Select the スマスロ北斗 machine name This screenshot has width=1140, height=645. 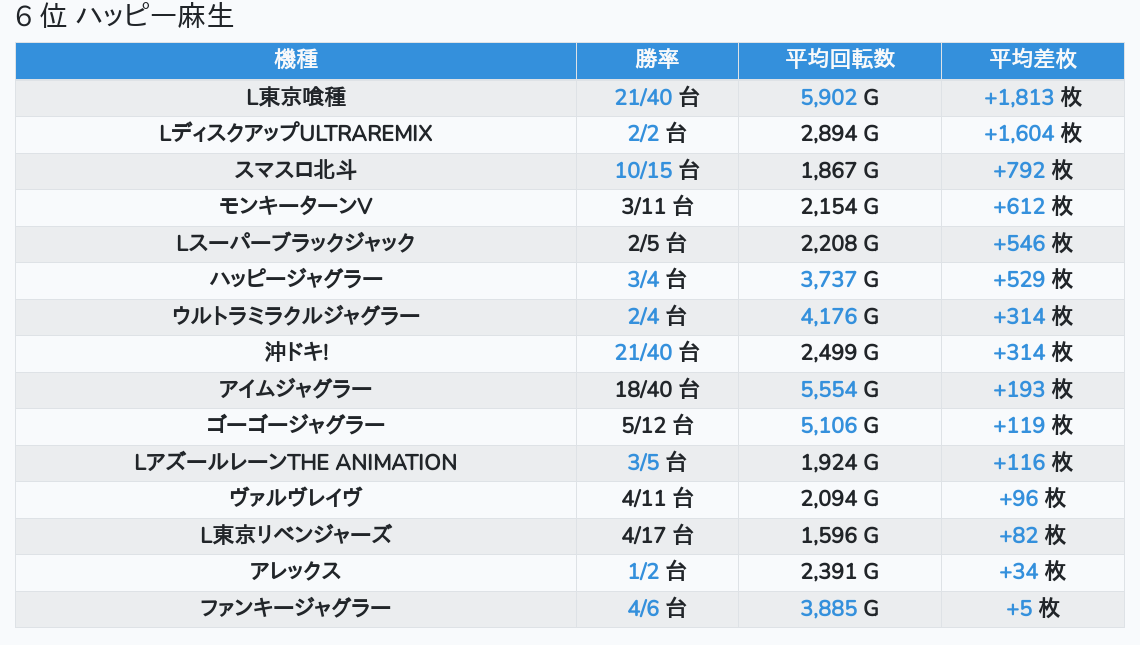point(296,170)
